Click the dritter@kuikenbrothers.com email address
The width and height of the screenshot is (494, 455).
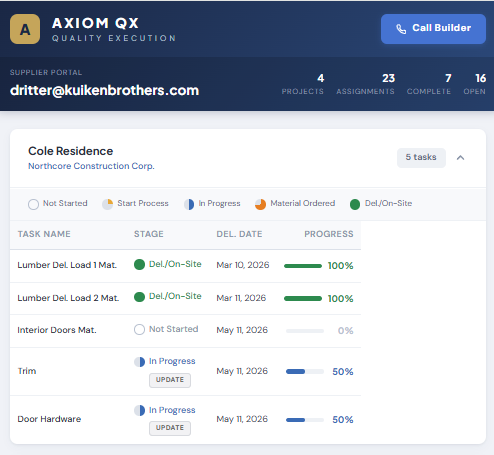[x=104, y=90]
